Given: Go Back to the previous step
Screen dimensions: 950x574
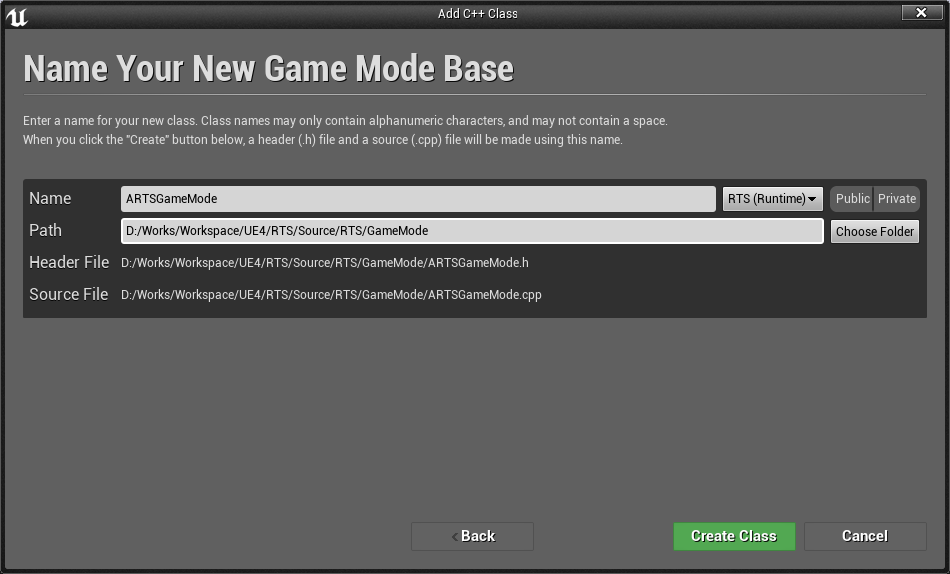Looking at the screenshot, I should pyautogui.click(x=473, y=536).
